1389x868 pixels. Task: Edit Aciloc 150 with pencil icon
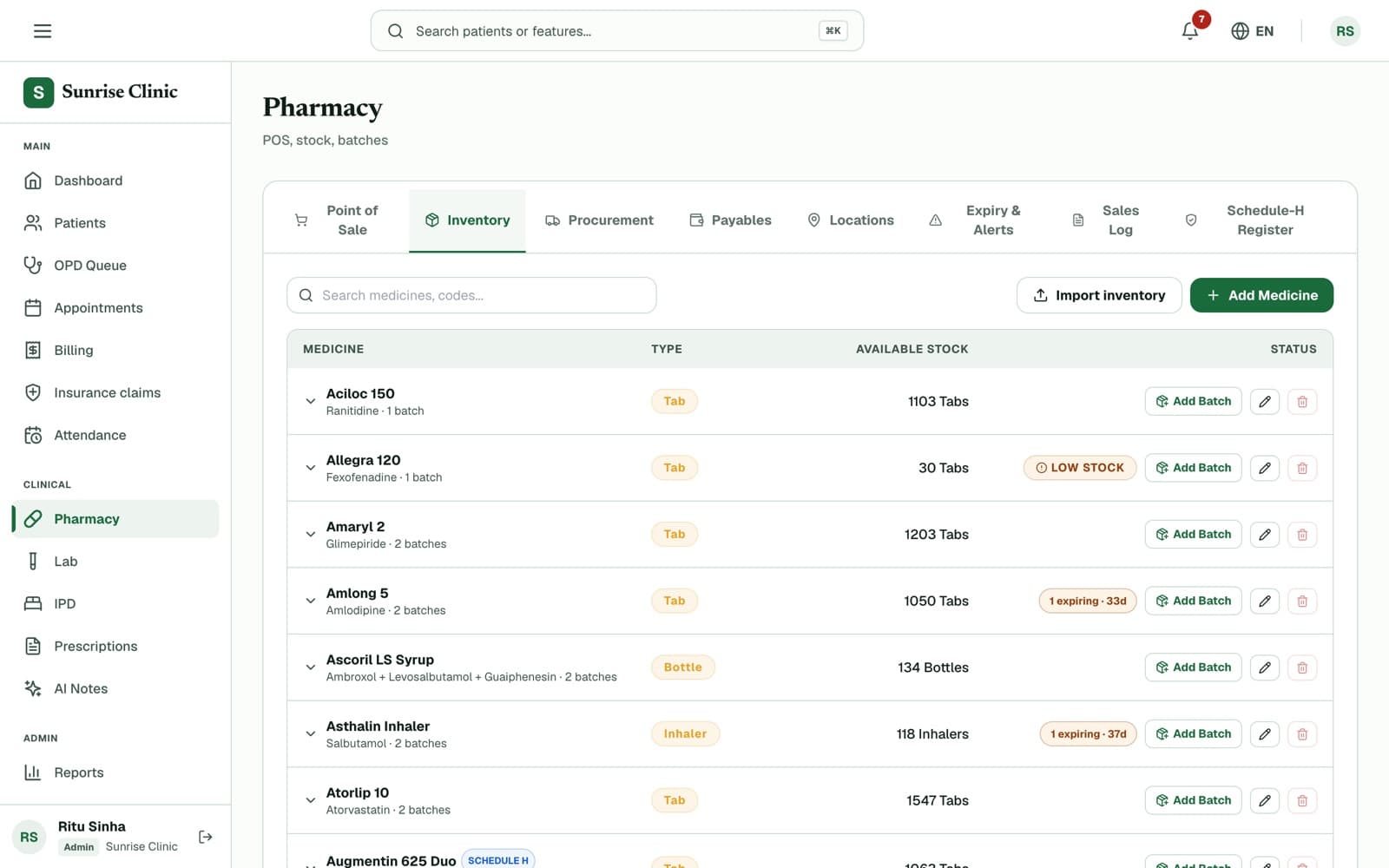click(1265, 401)
